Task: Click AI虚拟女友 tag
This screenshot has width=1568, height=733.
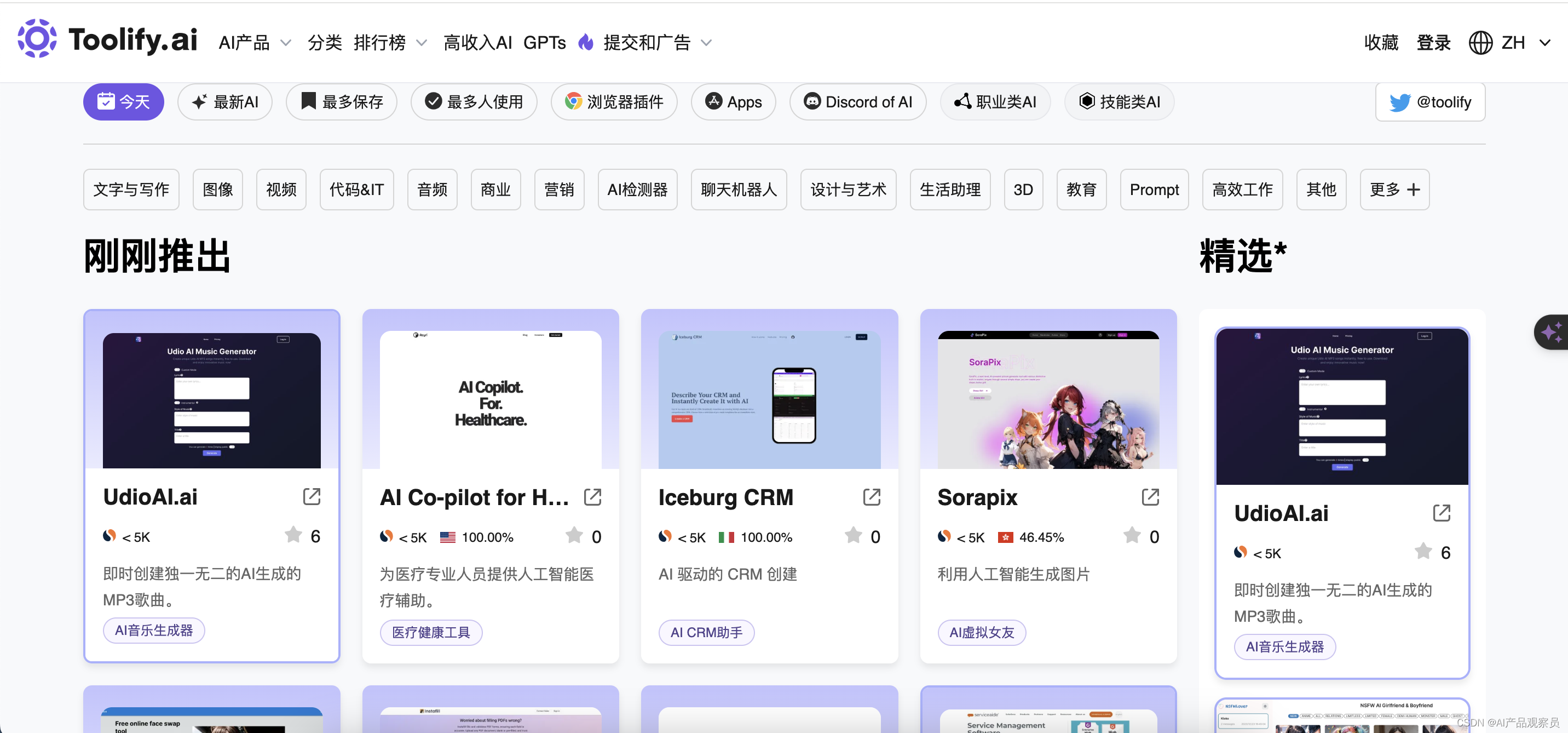Action: 982,632
